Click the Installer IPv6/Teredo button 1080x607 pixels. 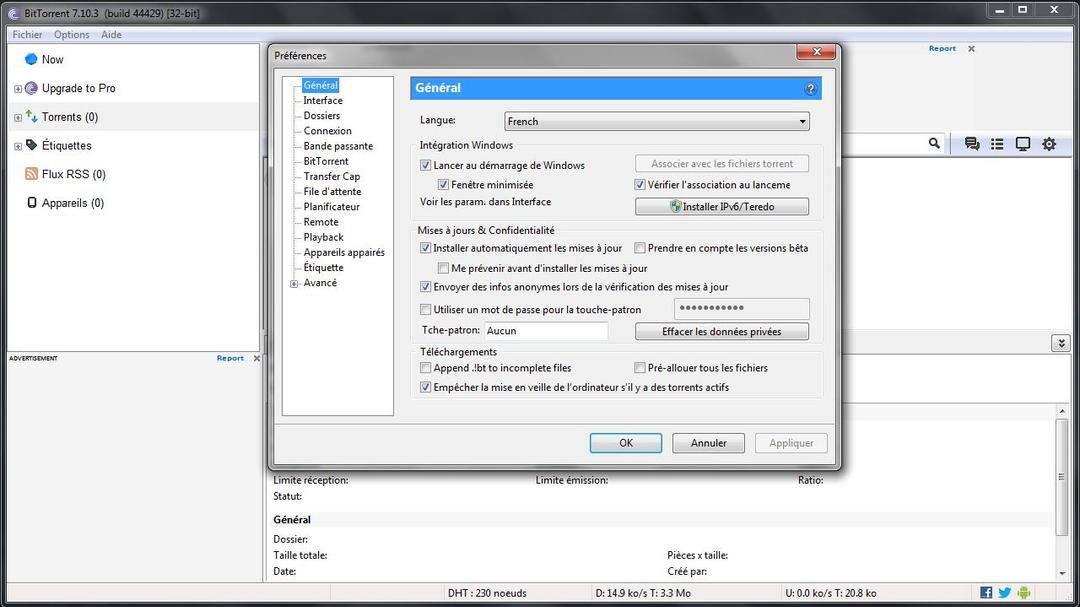pos(722,207)
